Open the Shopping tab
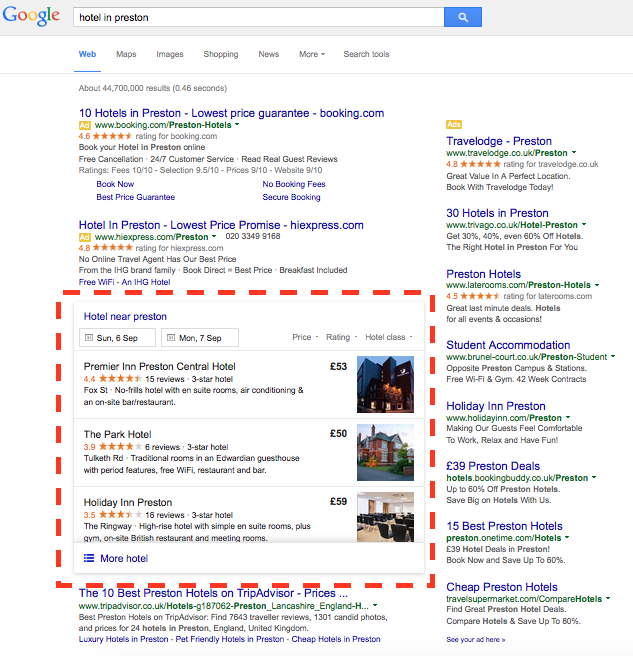Image resolution: width=633 pixels, height=656 pixels. [x=221, y=54]
